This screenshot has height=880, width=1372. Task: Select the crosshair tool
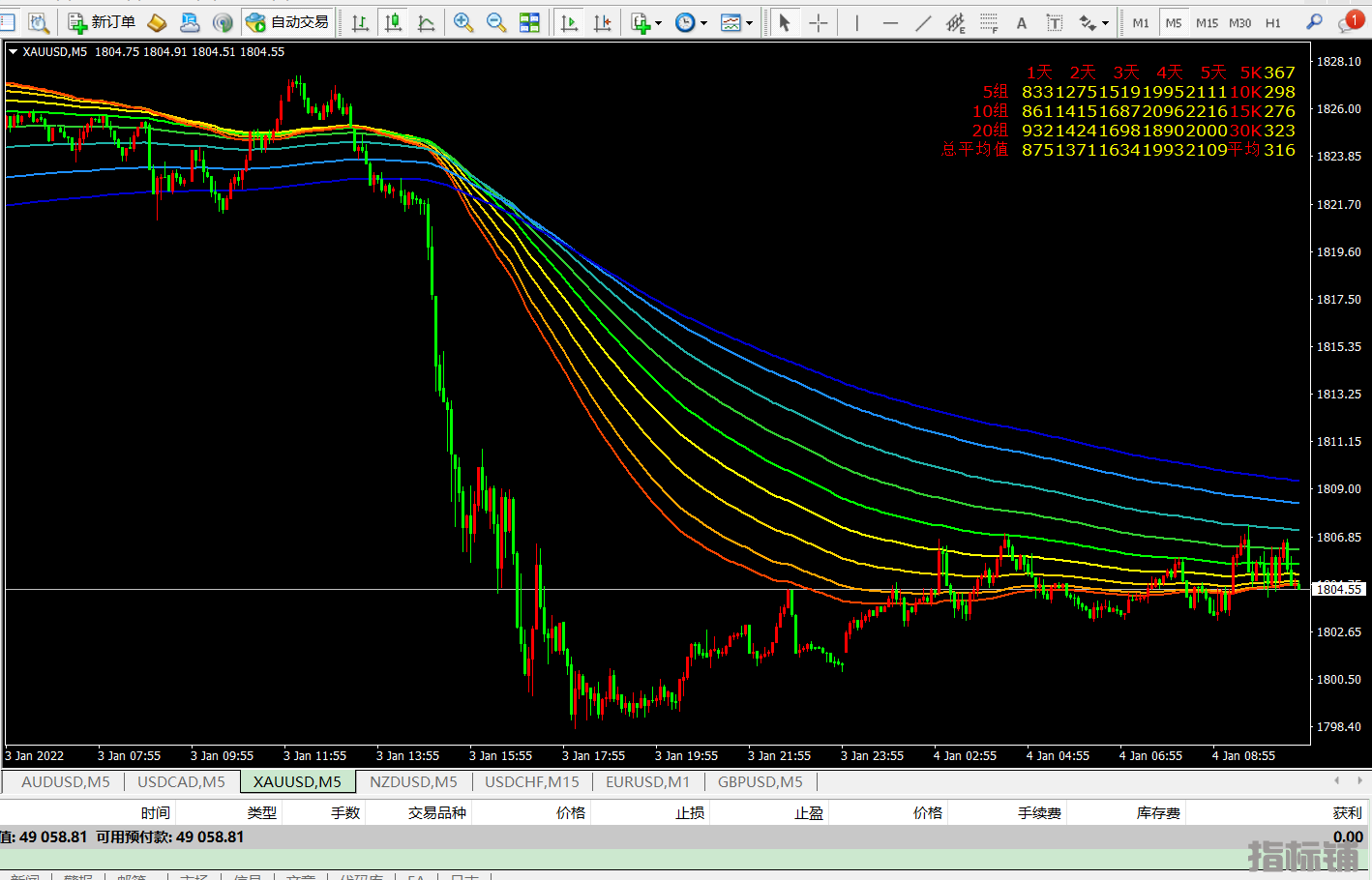click(819, 22)
